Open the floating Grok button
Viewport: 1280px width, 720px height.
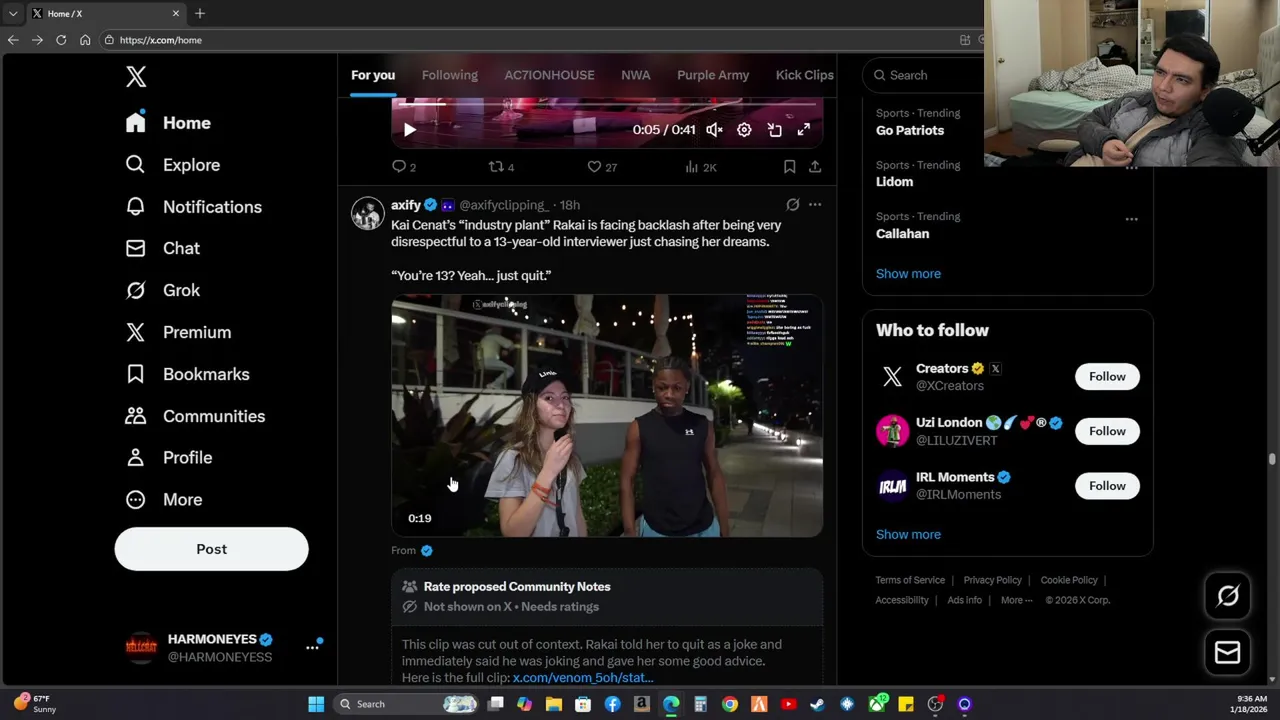(x=1228, y=596)
